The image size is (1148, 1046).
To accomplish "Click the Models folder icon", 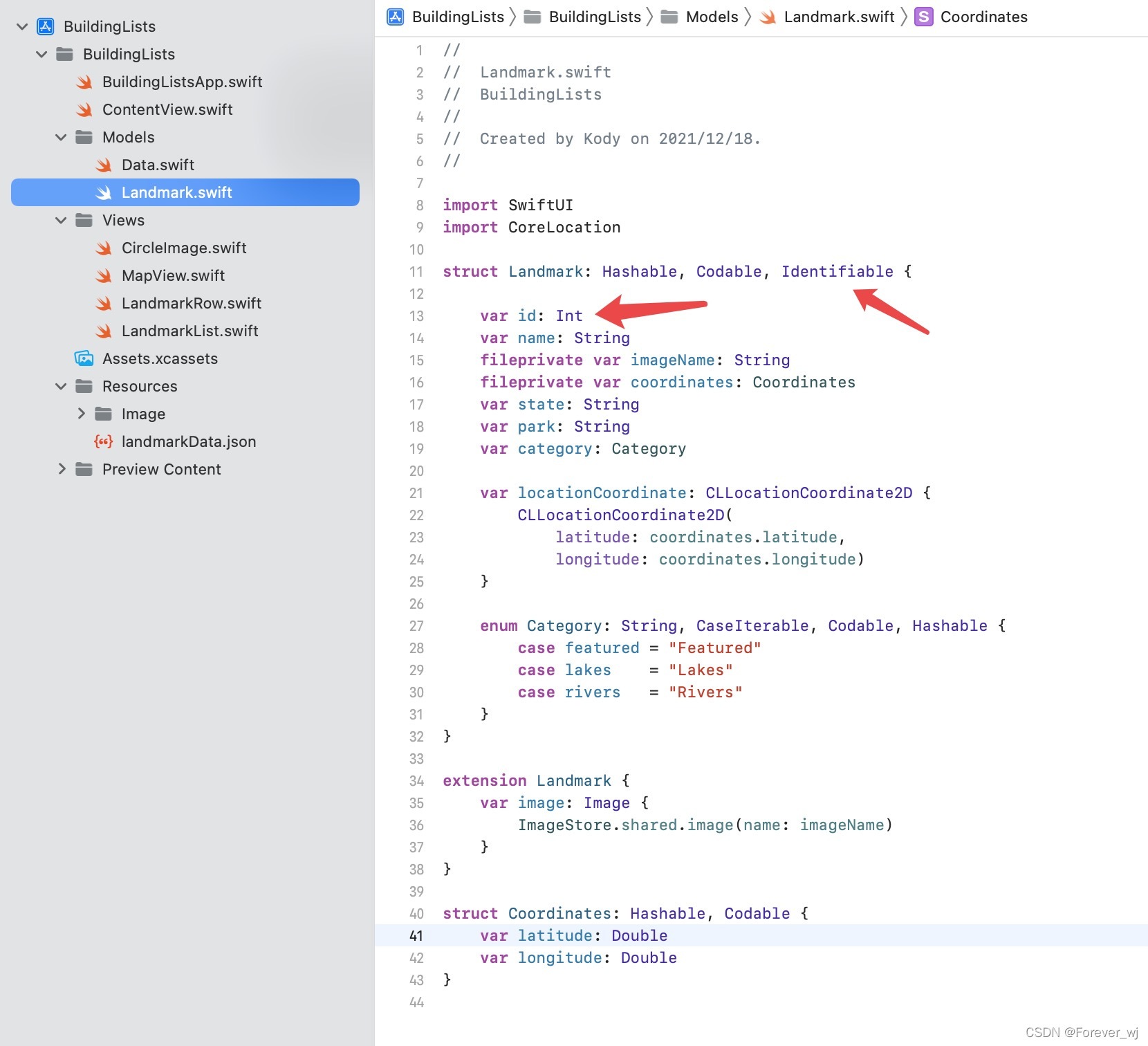I will click(x=84, y=137).
